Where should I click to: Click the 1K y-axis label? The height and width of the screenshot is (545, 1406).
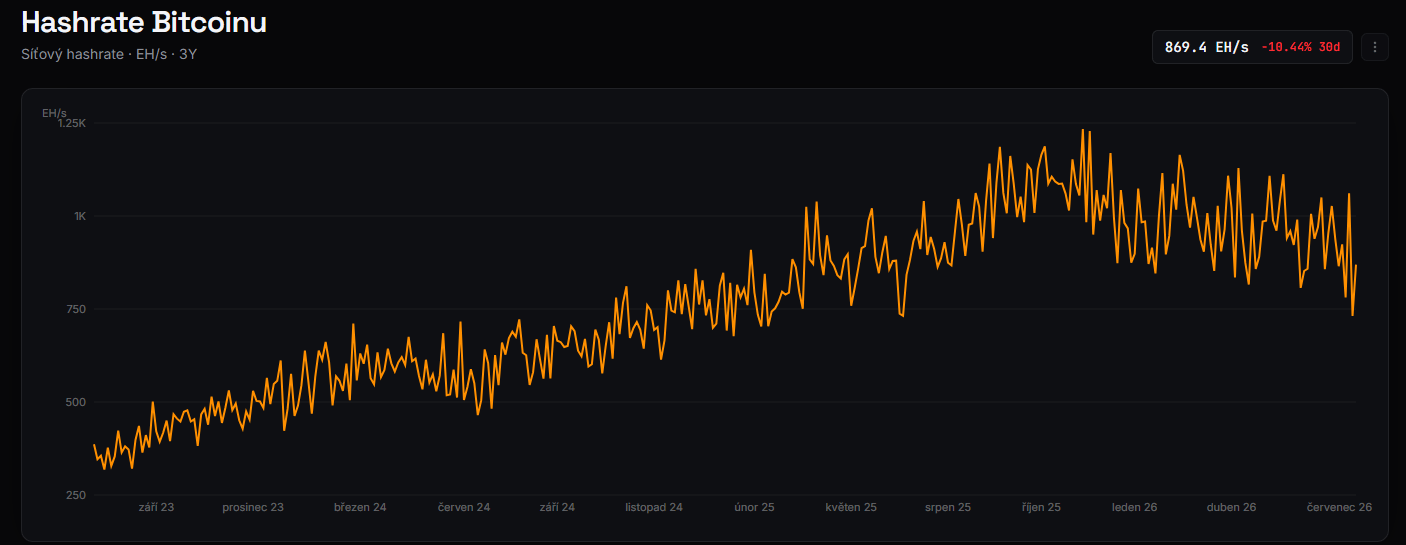(x=80, y=216)
